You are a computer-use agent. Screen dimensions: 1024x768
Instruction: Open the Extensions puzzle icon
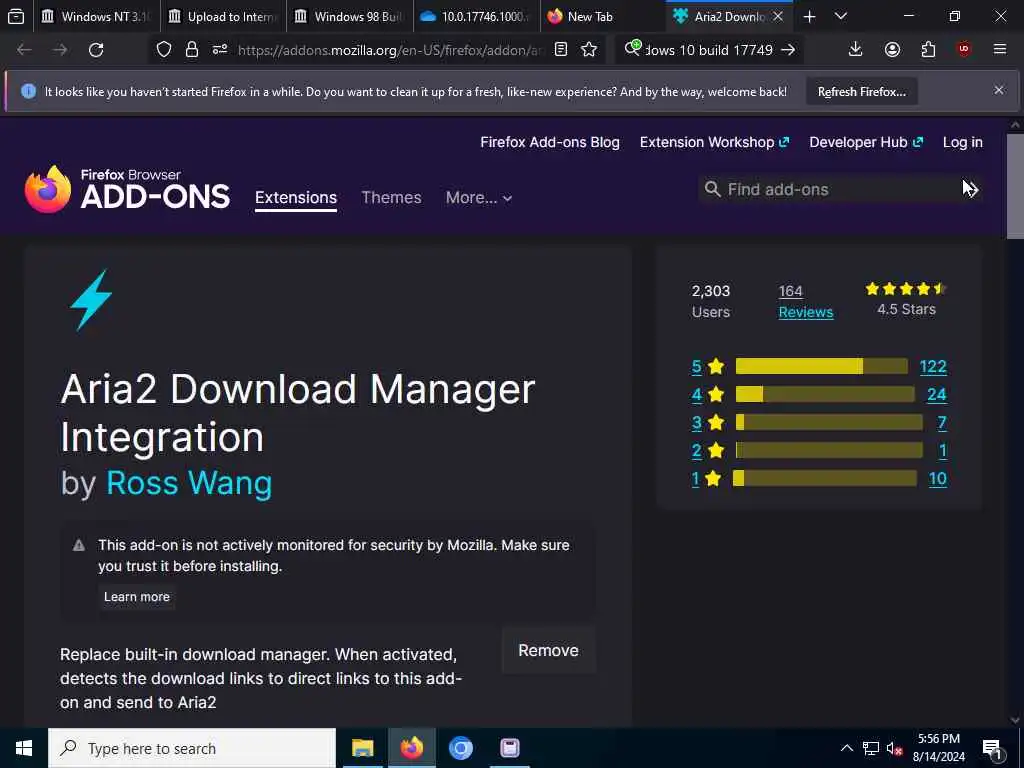pos(928,50)
